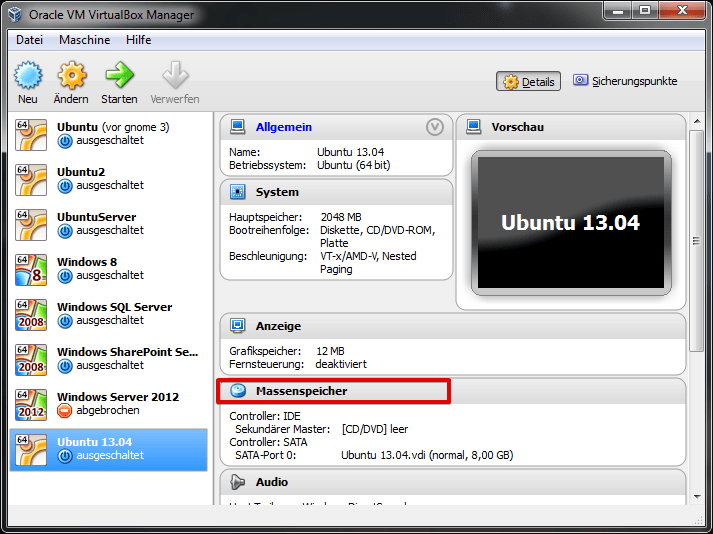Open the Sicherungspunkte snapshots view

click(625, 81)
